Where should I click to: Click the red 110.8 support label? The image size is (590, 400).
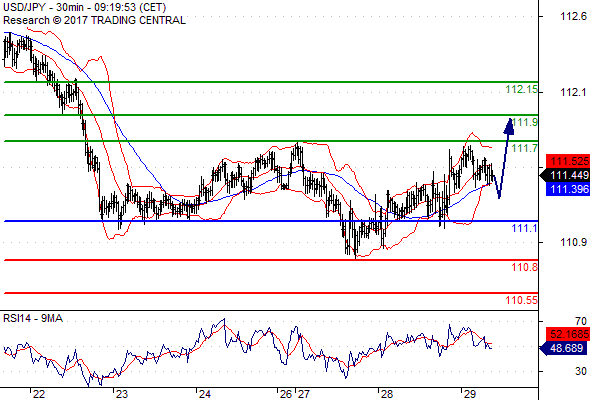525,267
